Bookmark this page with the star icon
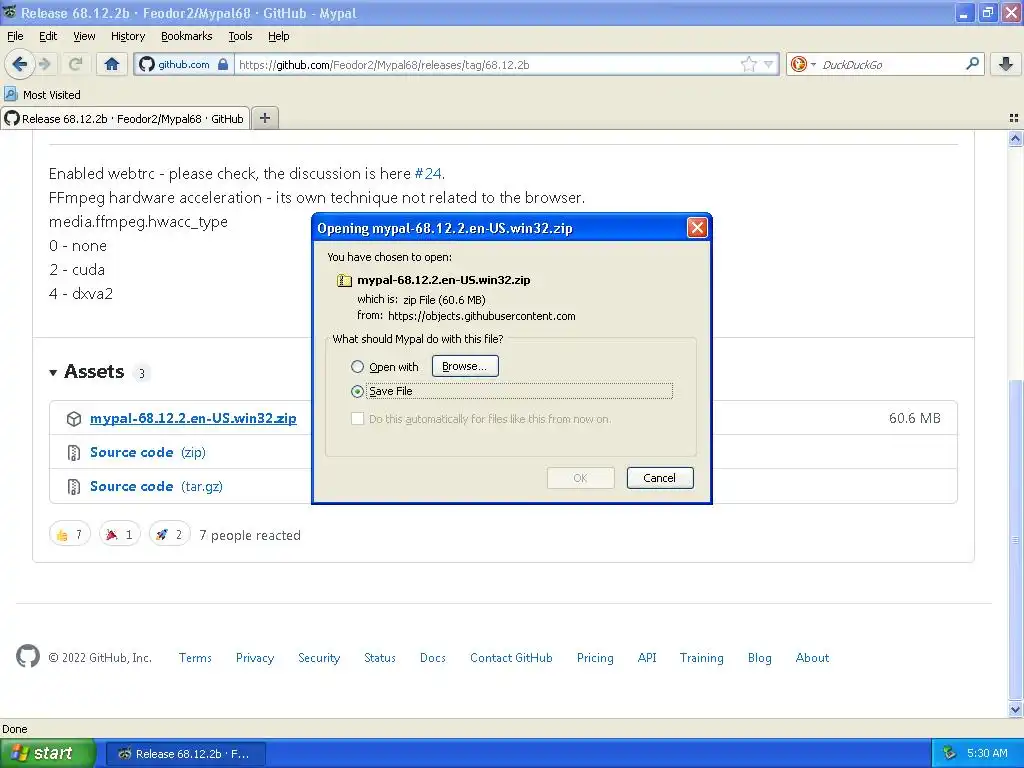1024x768 pixels. click(x=748, y=64)
